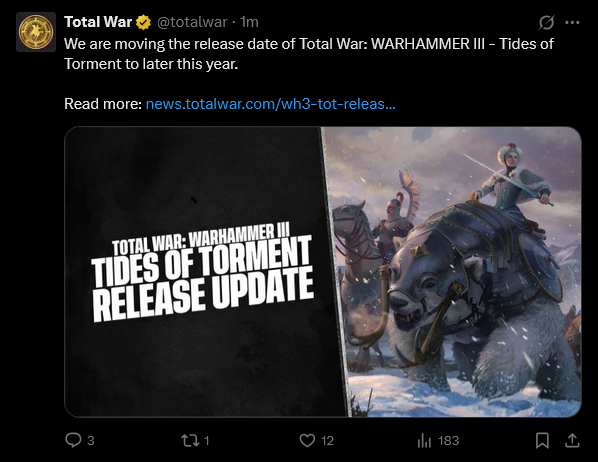
Task: Like the tweet with heart icon
Action: click(307, 441)
